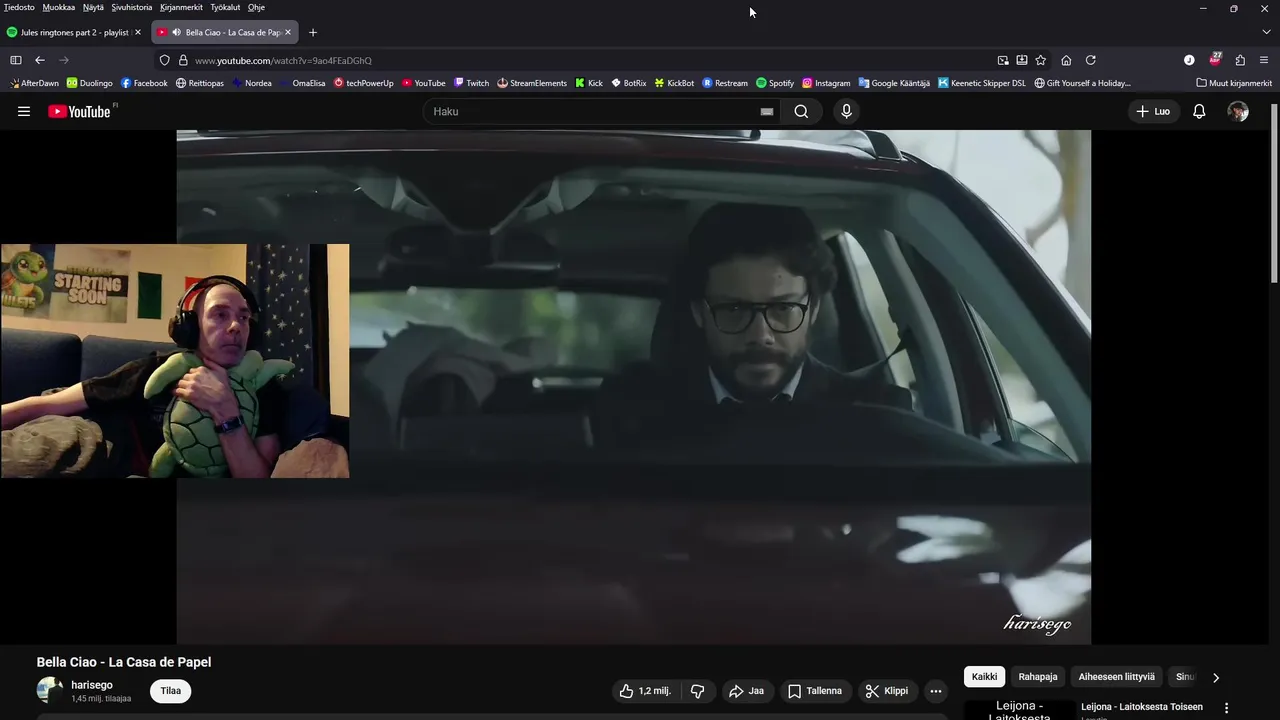The width and height of the screenshot is (1280, 720).
Task: Subscribe with the Tilaa button
Action: pos(171,691)
